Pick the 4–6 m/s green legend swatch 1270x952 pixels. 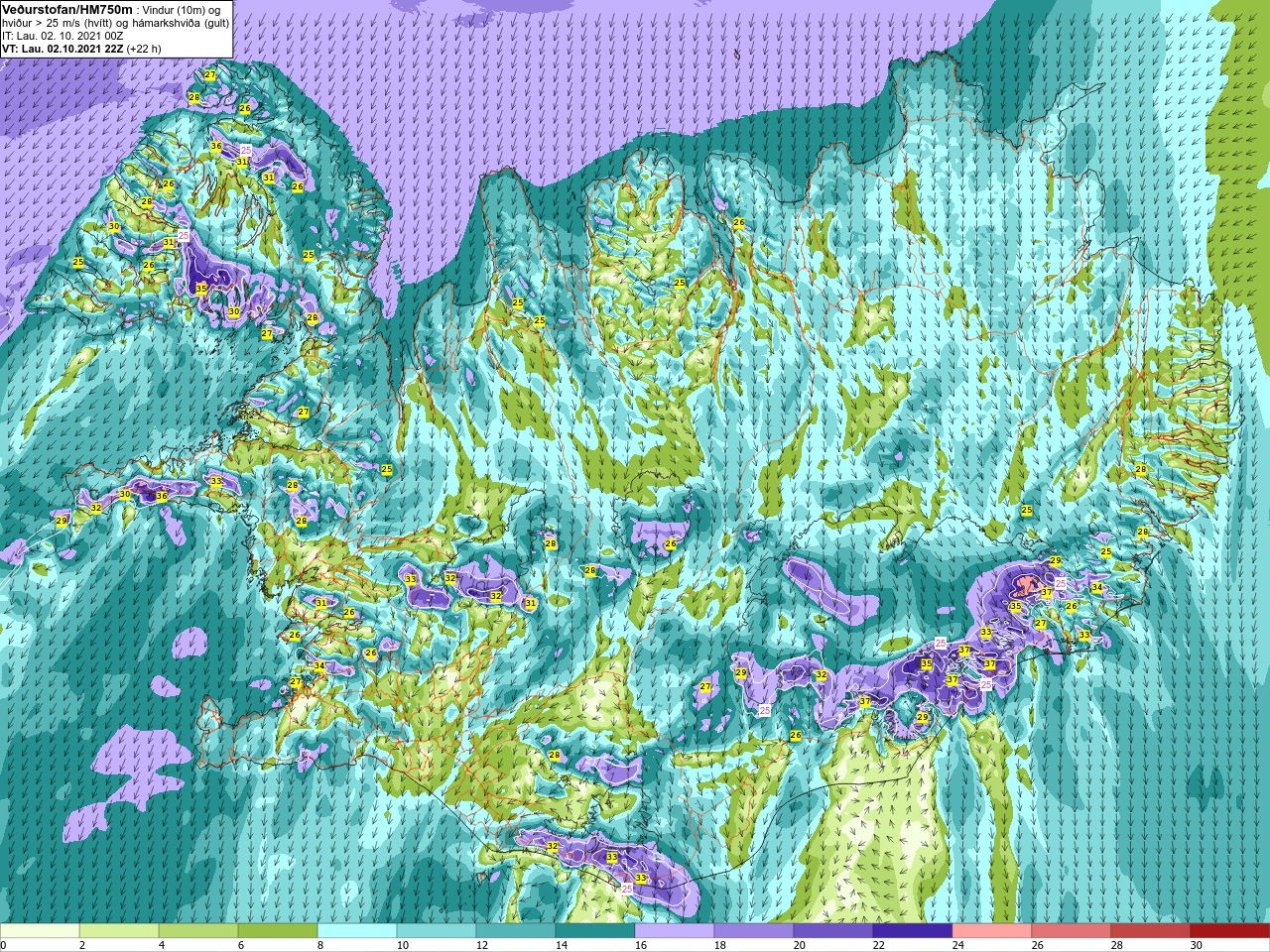pos(198,931)
